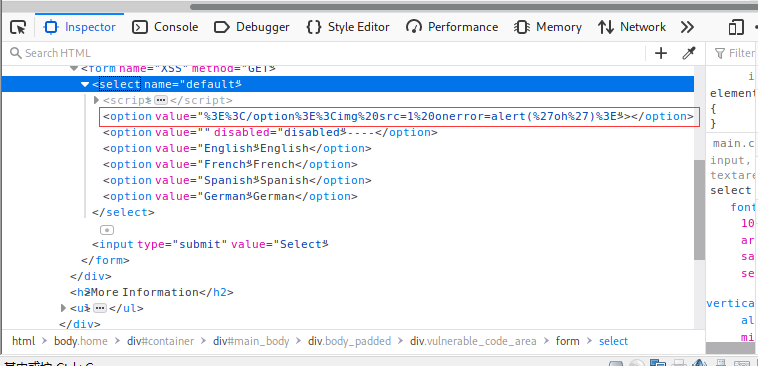Select the Spanish option row

click(237, 180)
